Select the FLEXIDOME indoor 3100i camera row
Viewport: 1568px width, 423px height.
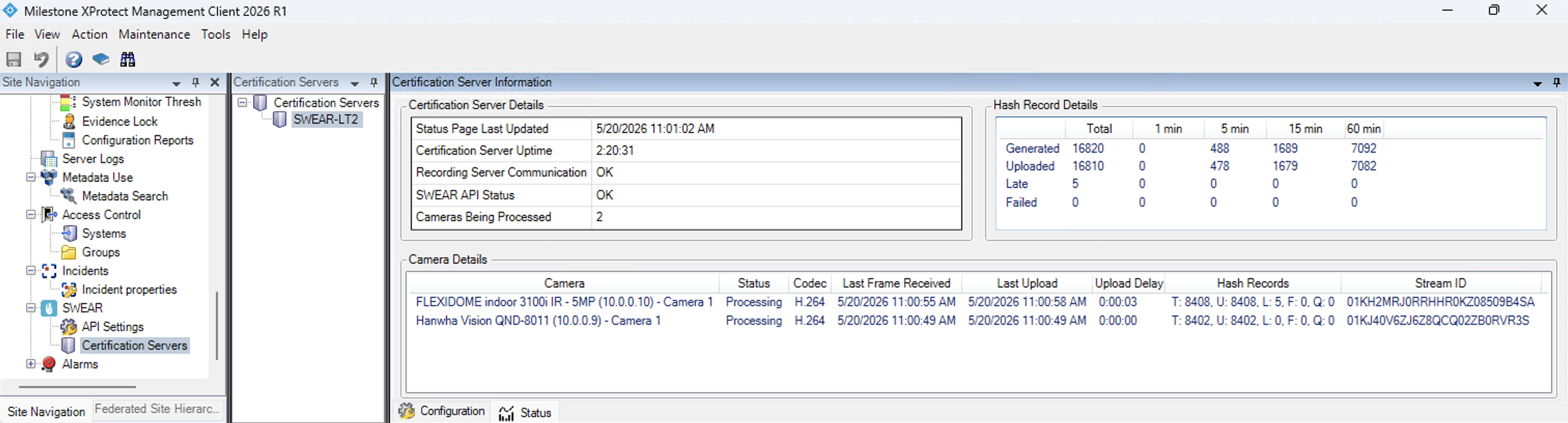click(x=975, y=302)
